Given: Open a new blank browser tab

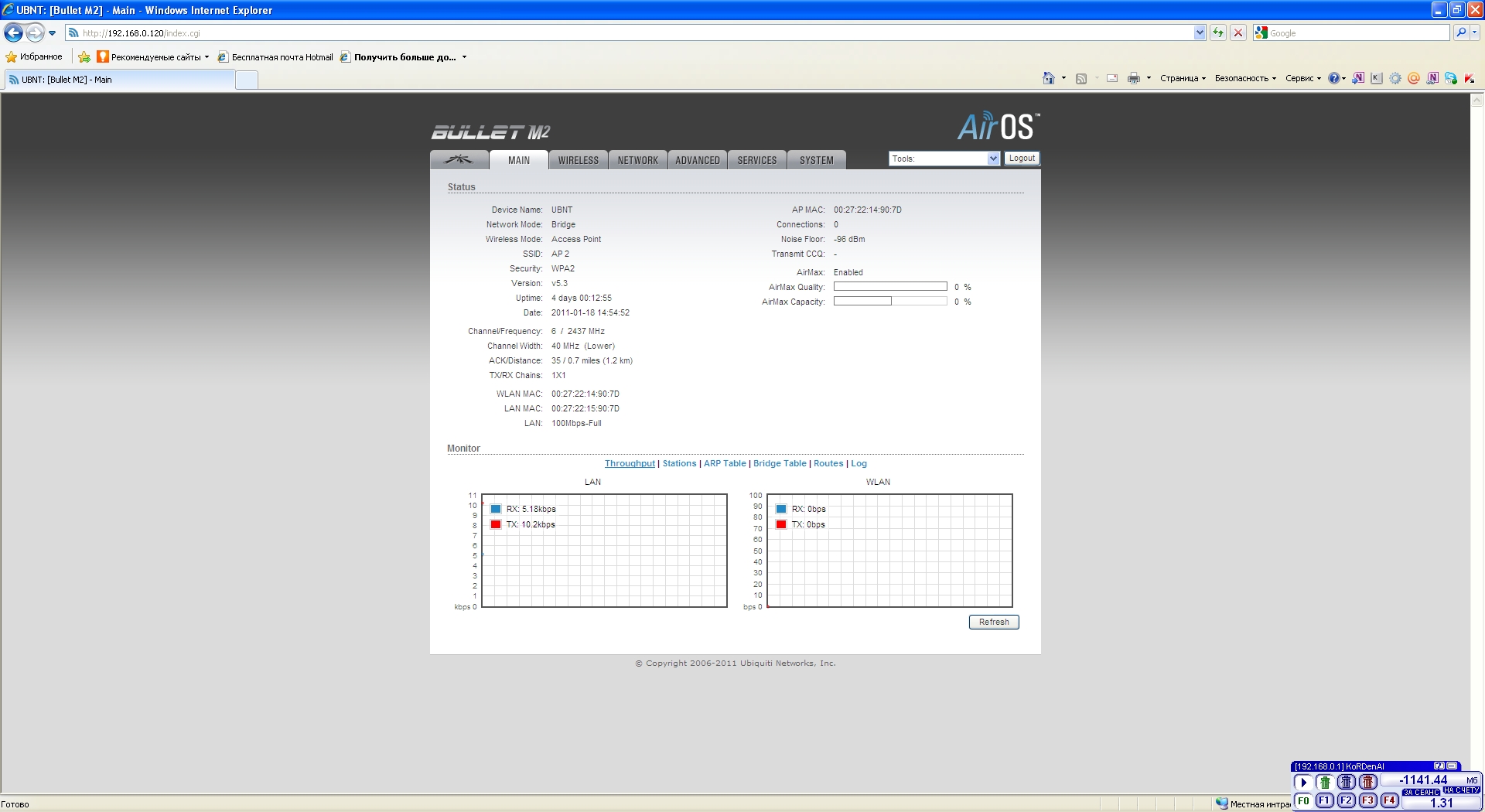Looking at the screenshot, I should pyautogui.click(x=247, y=80).
